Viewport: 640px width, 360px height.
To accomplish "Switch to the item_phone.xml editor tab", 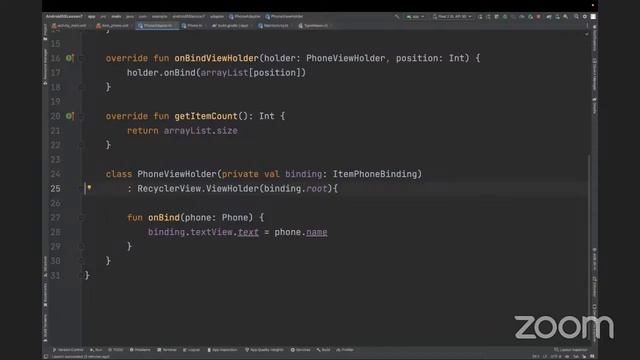I will [x=112, y=26].
